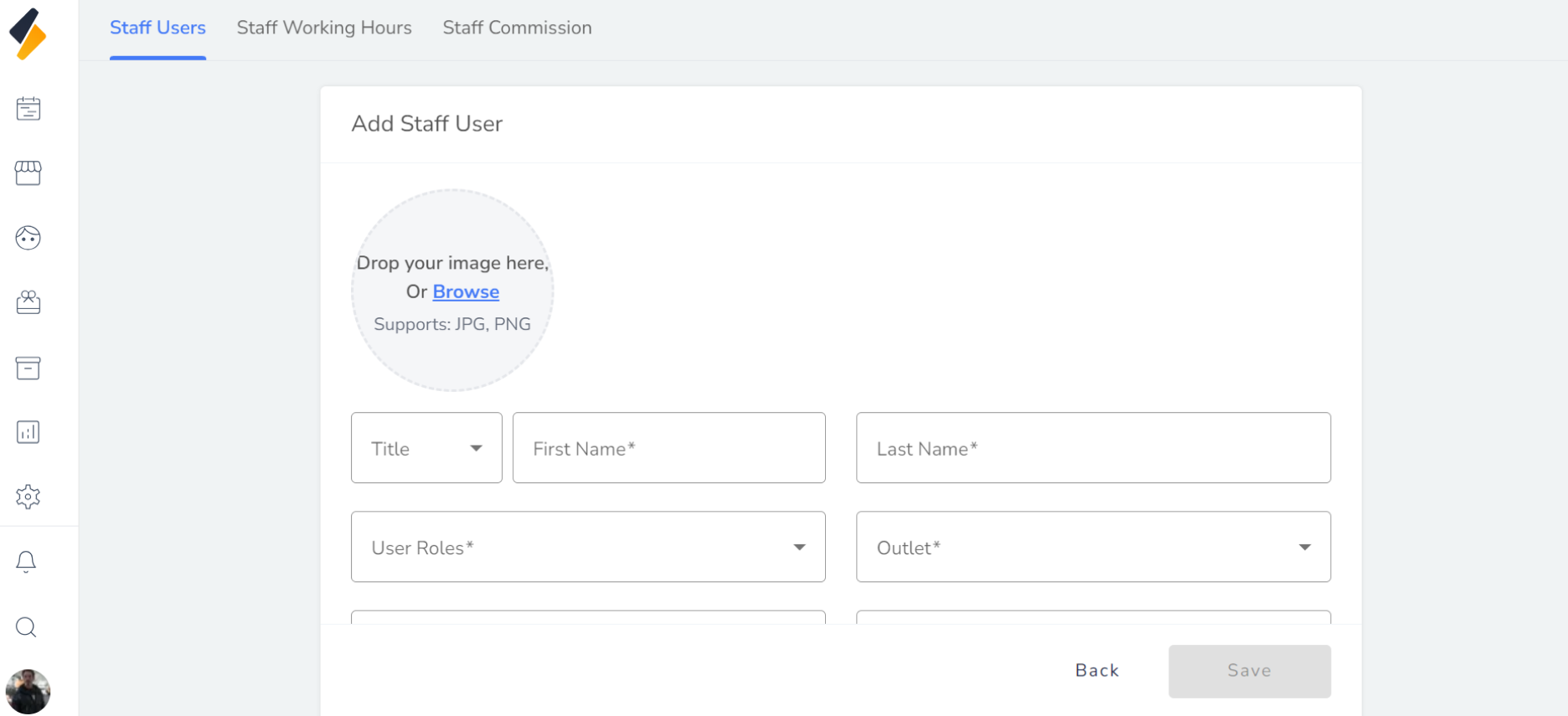The width and height of the screenshot is (1568, 716).
Task: Click the Back button
Action: (x=1096, y=671)
